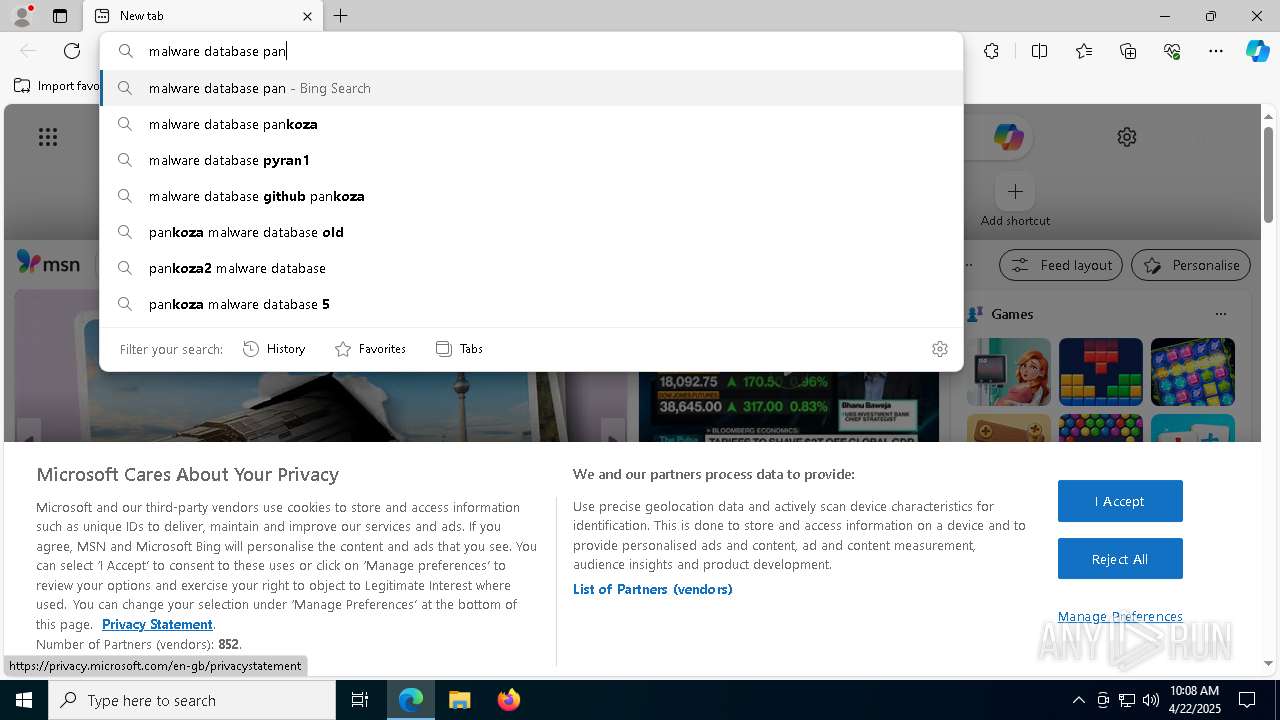
Task: Open List of Partners (vendors) link
Action: [652, 589]
